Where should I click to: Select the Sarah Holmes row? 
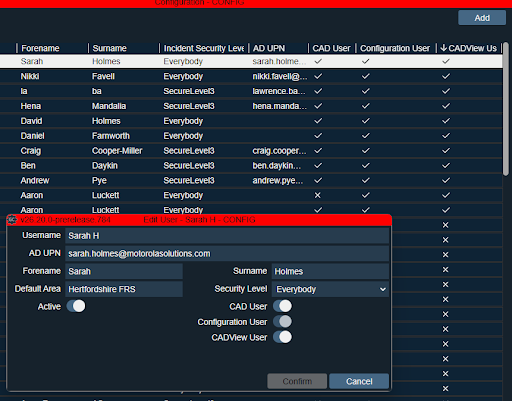251,61
